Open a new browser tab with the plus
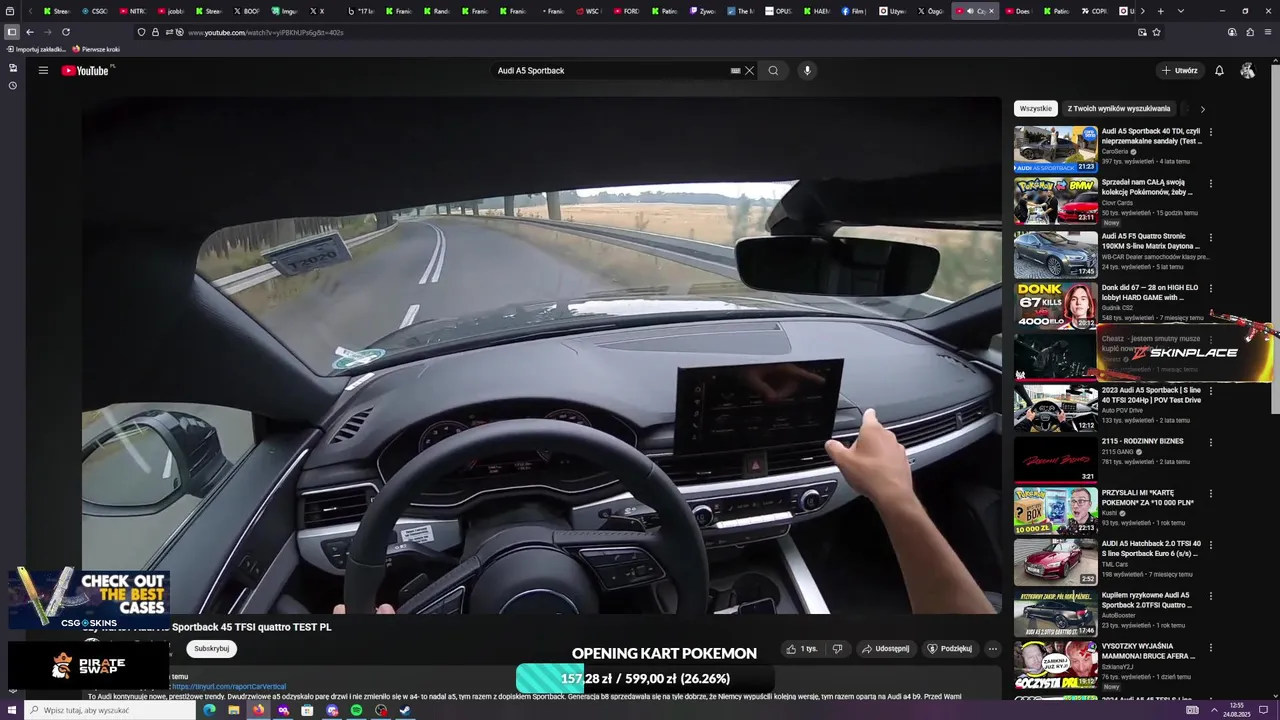Image resolution: width=1280 pixels, height=720 pixels. (1160, 11)
